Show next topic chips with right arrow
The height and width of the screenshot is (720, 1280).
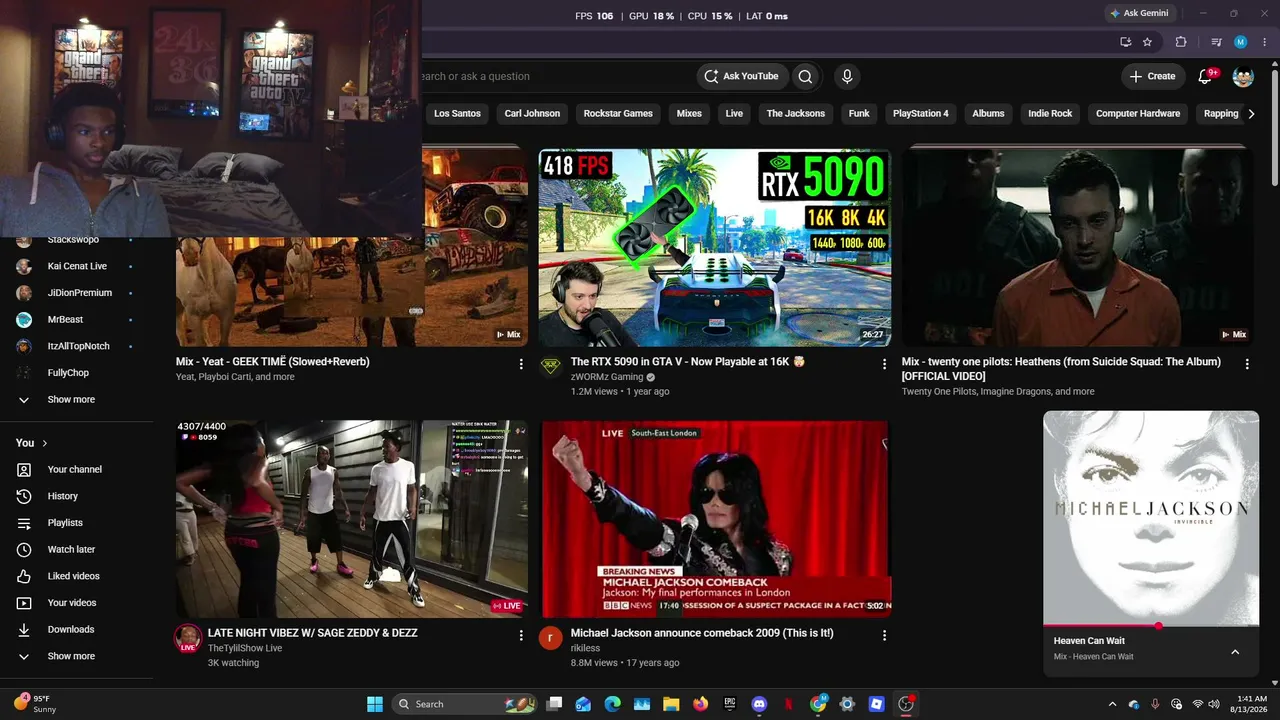click(1251, 114)
